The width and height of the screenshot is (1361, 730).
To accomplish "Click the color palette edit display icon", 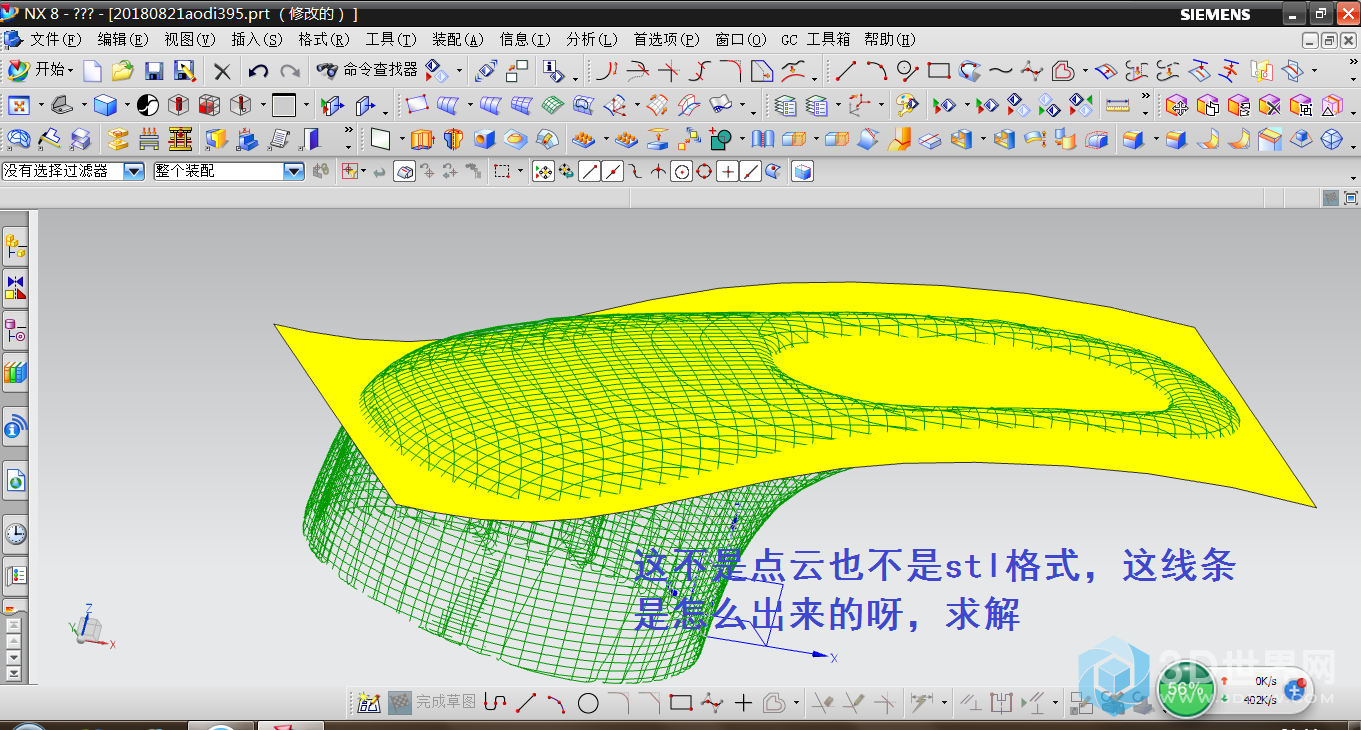I will 907,105.
